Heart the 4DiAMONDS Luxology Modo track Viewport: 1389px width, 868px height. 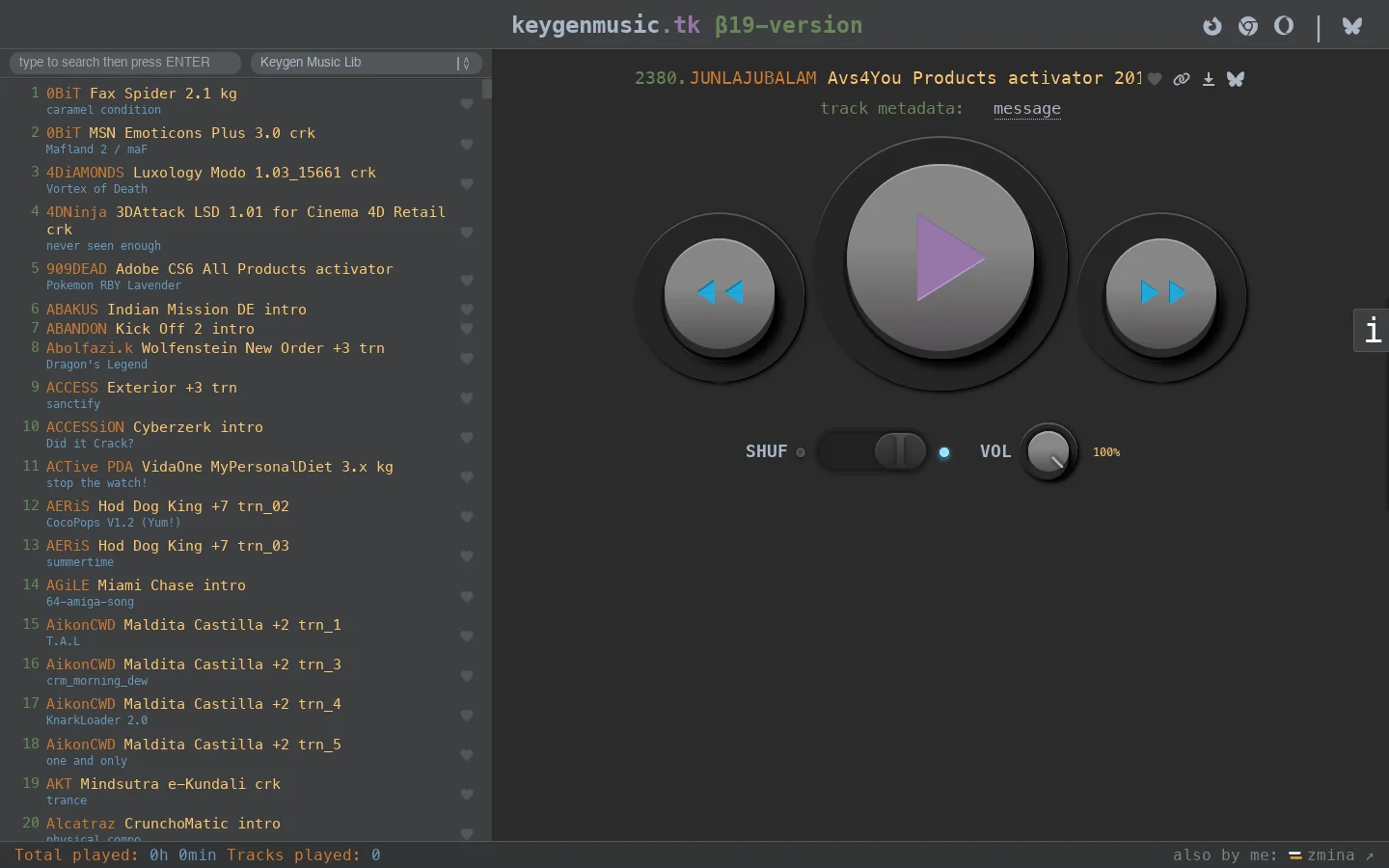click(x=467, y=183)
